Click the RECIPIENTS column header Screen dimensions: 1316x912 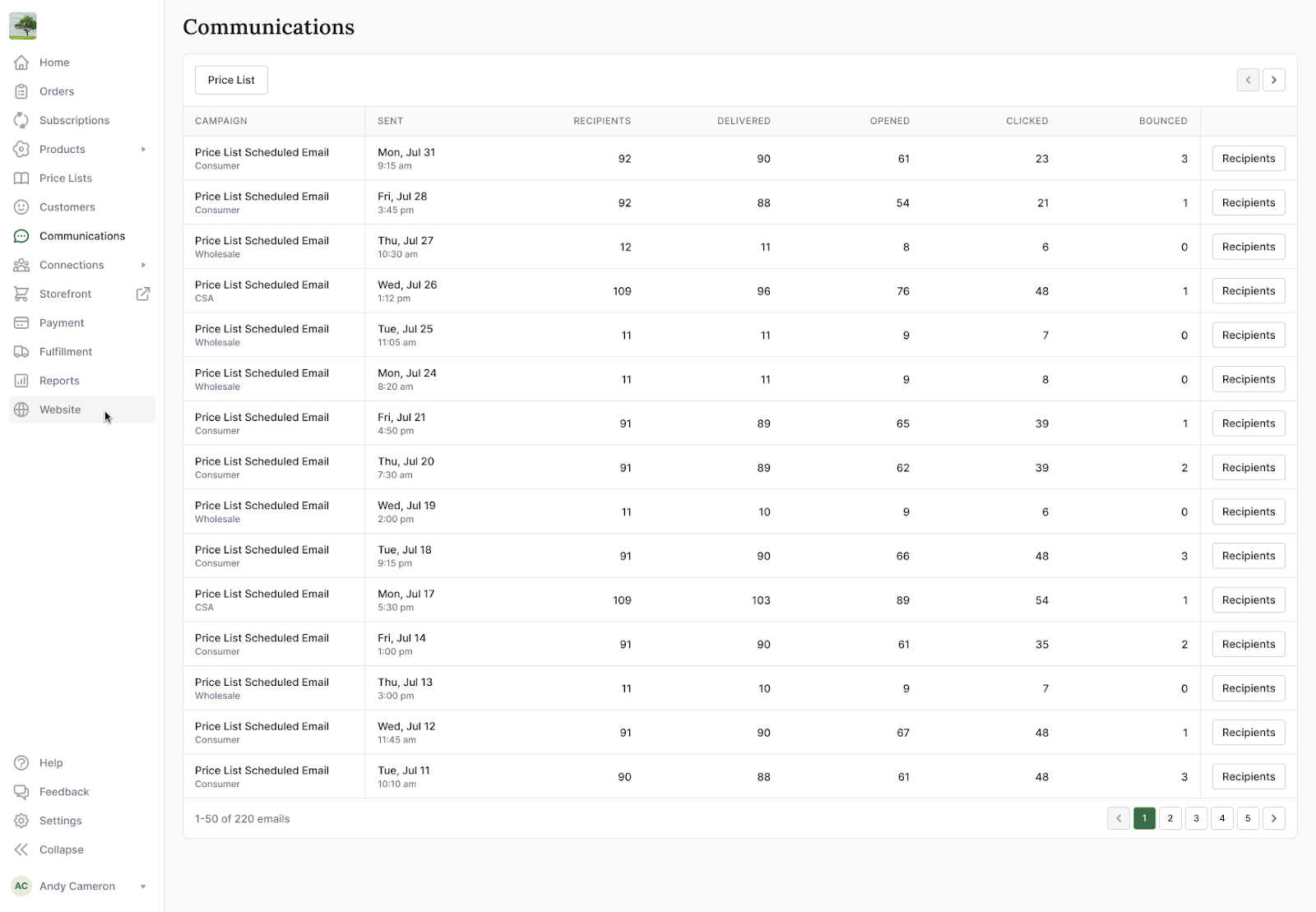602,121
